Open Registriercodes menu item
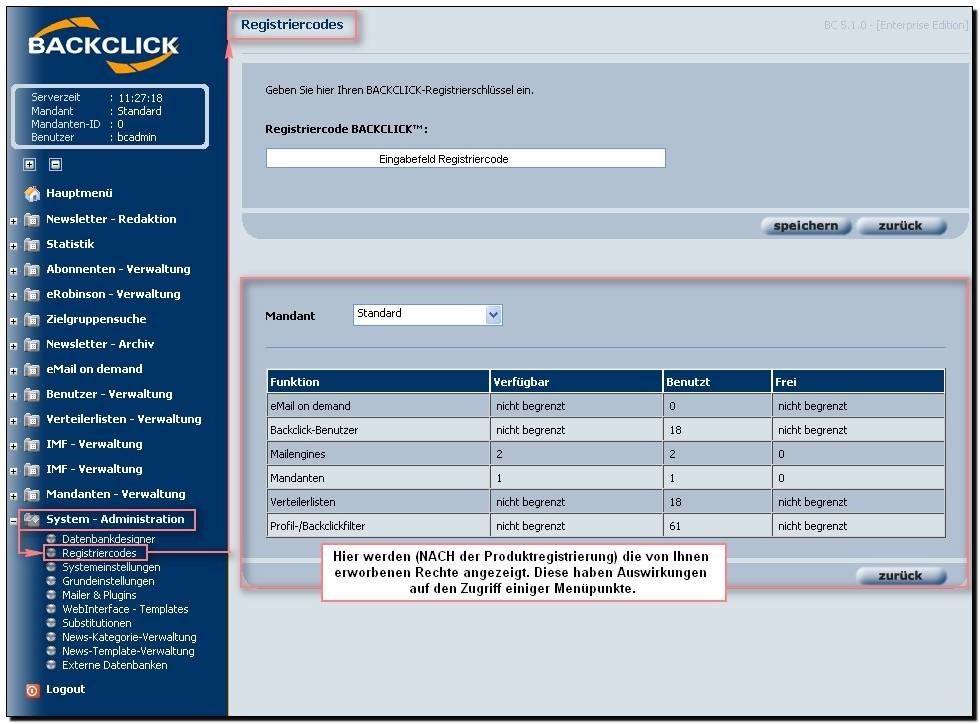 99,553
